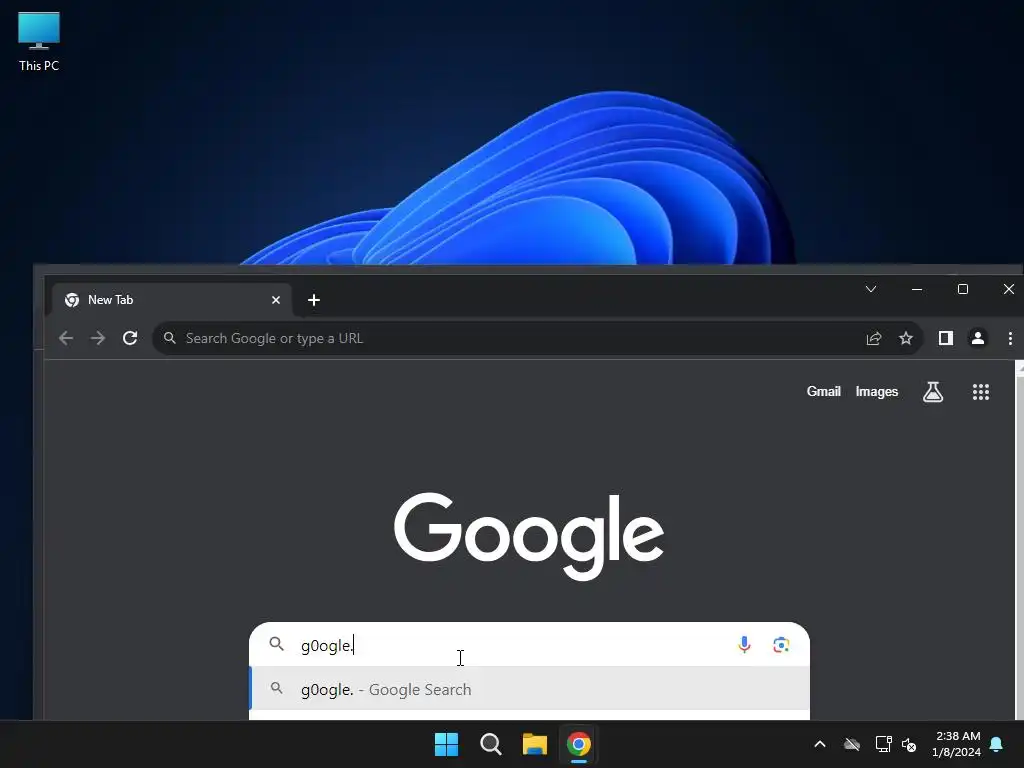Image resolution: width=1024 pixels, height=768 pixels.
Task: Click the Chrome forward arrow
Action: pos(98,338)
